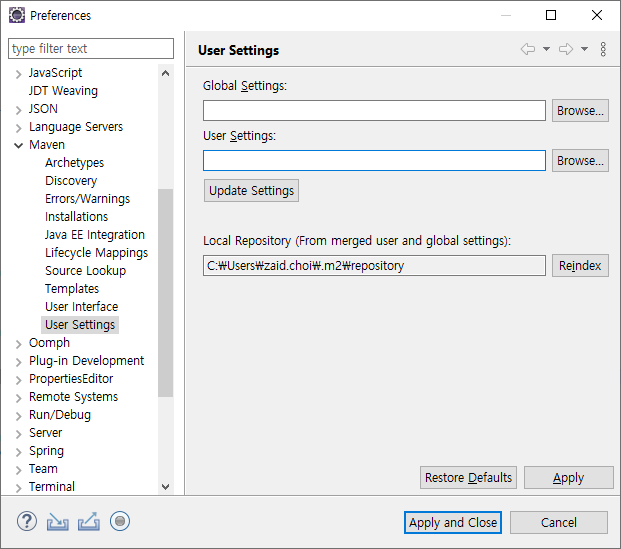Open Maven Discovery preferences
Viewport: 621px width, 549px height.
(71, 181)
